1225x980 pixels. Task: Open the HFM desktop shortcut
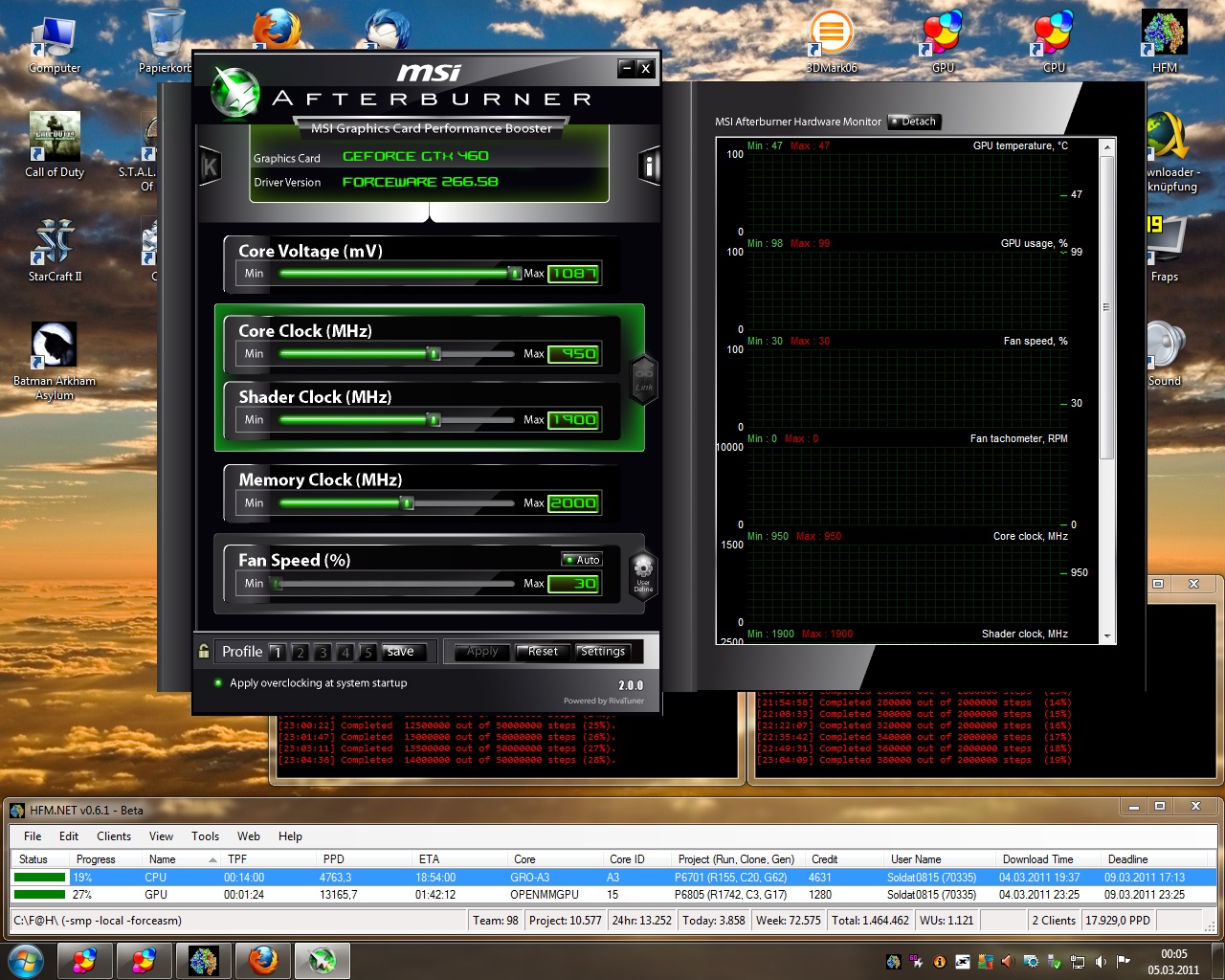(x=1165, y=42)
